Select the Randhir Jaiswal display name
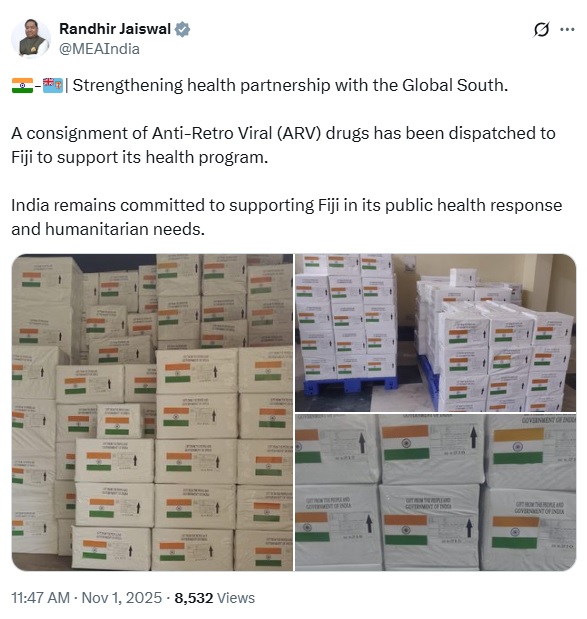Image resolution: width=587 pixels, height=619 pixels. 115,29
